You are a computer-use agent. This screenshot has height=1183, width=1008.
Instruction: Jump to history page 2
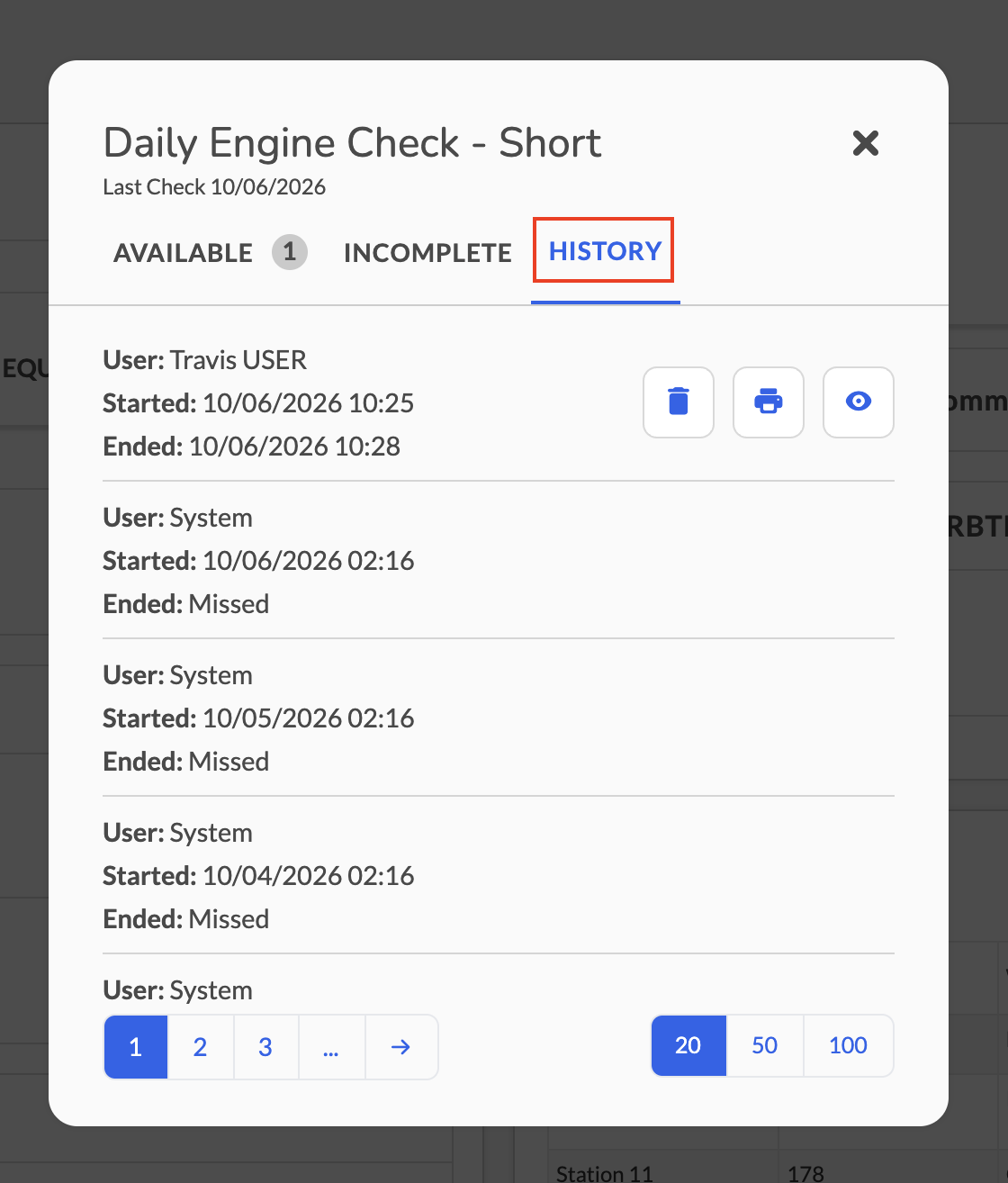pos(201,1047)
